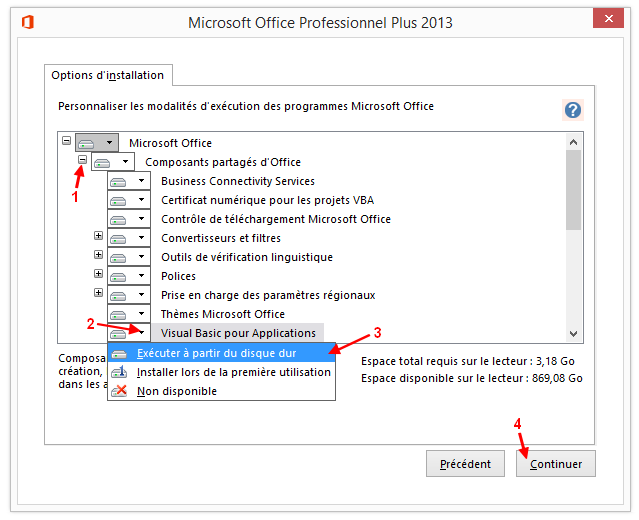Screen dimensions: 639x520
Task: Click the Microsoft Office root drive icon
Action: coord(88,143)
